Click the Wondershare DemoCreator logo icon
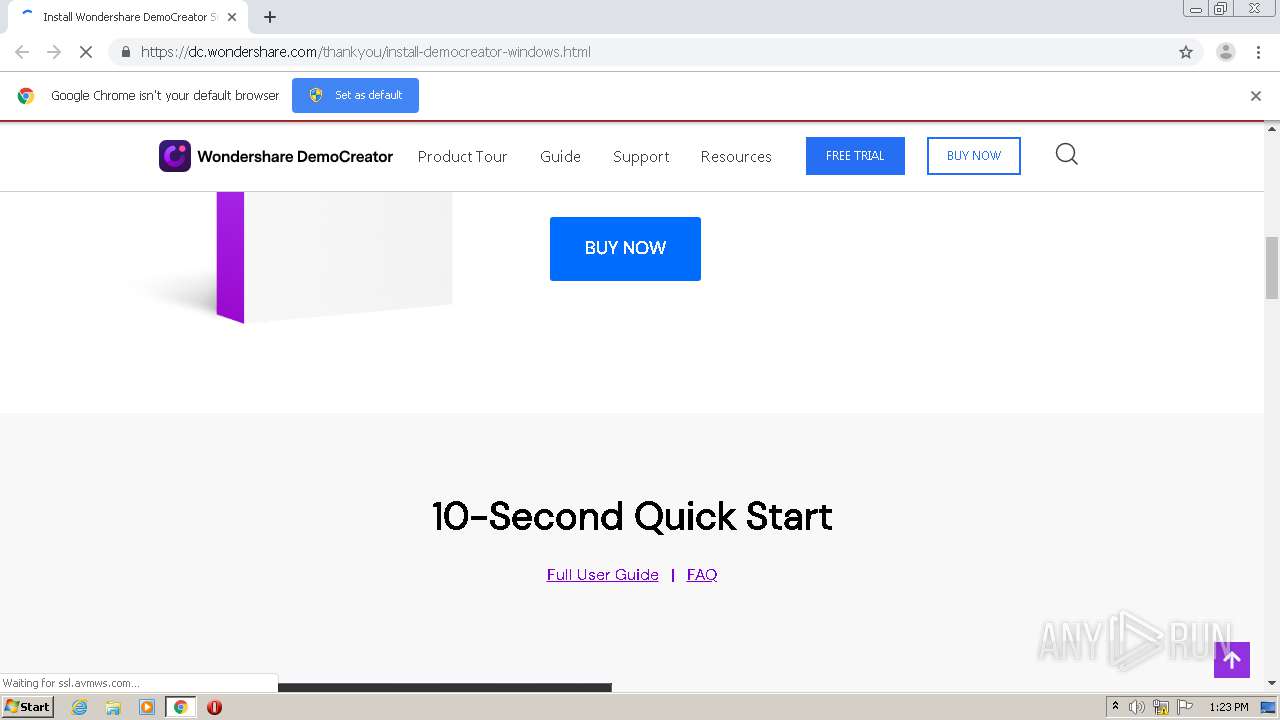This screenshot has width=1280, height=720. tap(175, 156)
